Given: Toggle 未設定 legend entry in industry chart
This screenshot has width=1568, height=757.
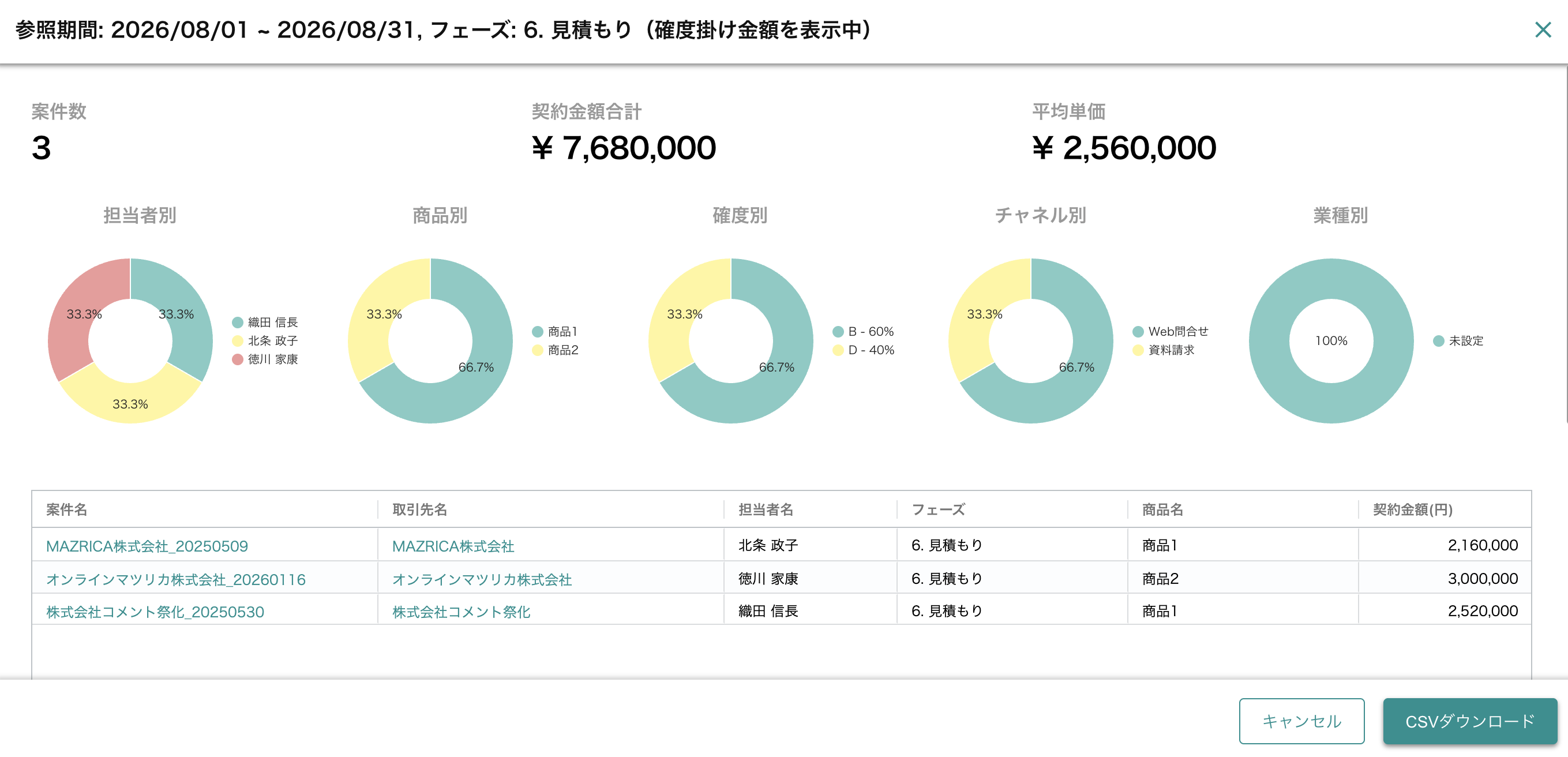Looking at the screenshot, I should tap(1458, 340).
